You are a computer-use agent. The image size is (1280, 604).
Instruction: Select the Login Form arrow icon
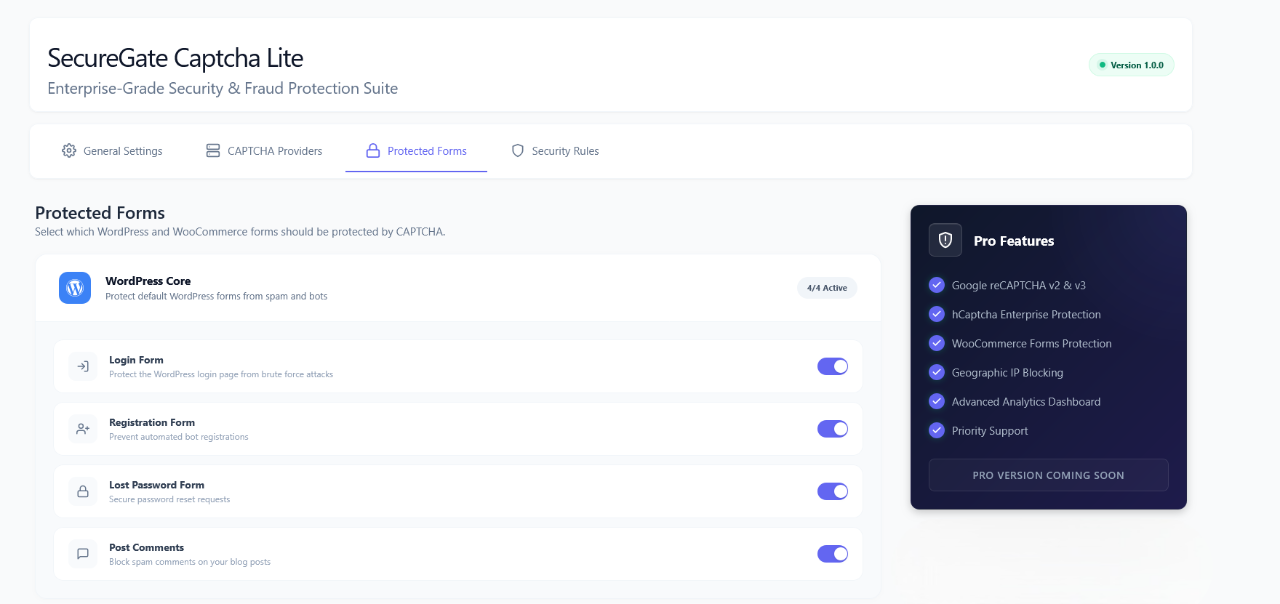tap(82, 367)
